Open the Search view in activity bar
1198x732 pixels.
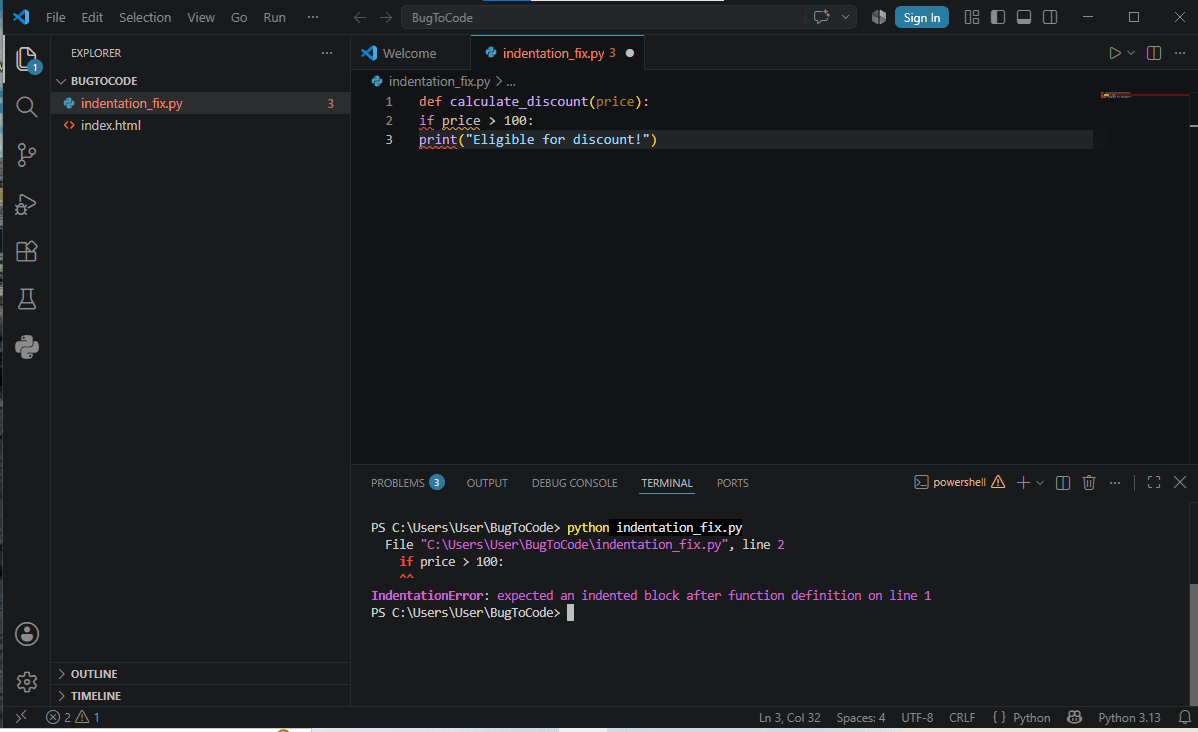(x=27, y=107)
